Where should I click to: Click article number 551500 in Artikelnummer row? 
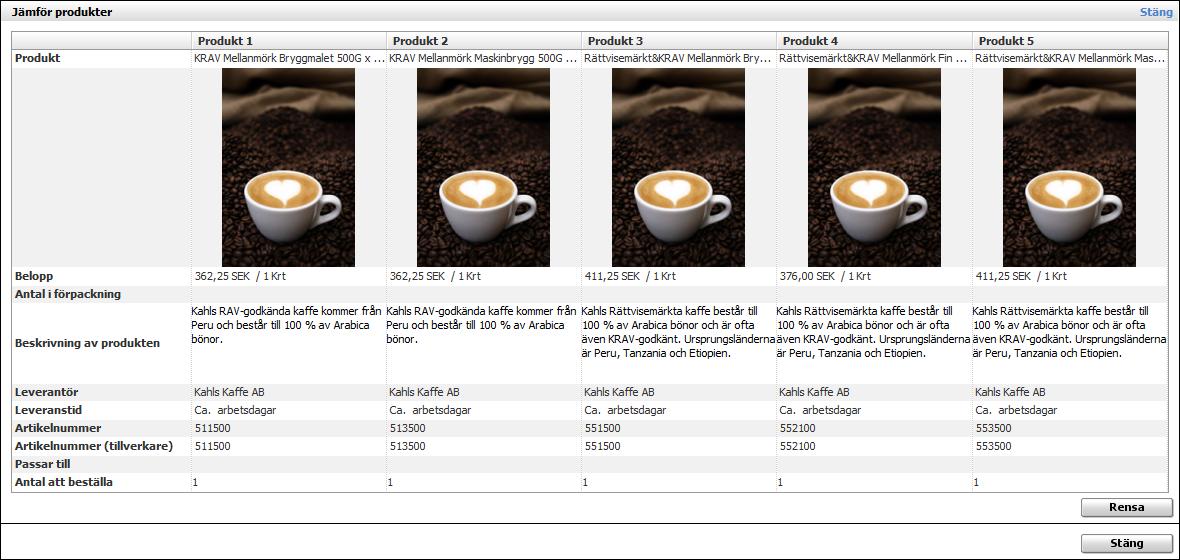click(602, 428)
